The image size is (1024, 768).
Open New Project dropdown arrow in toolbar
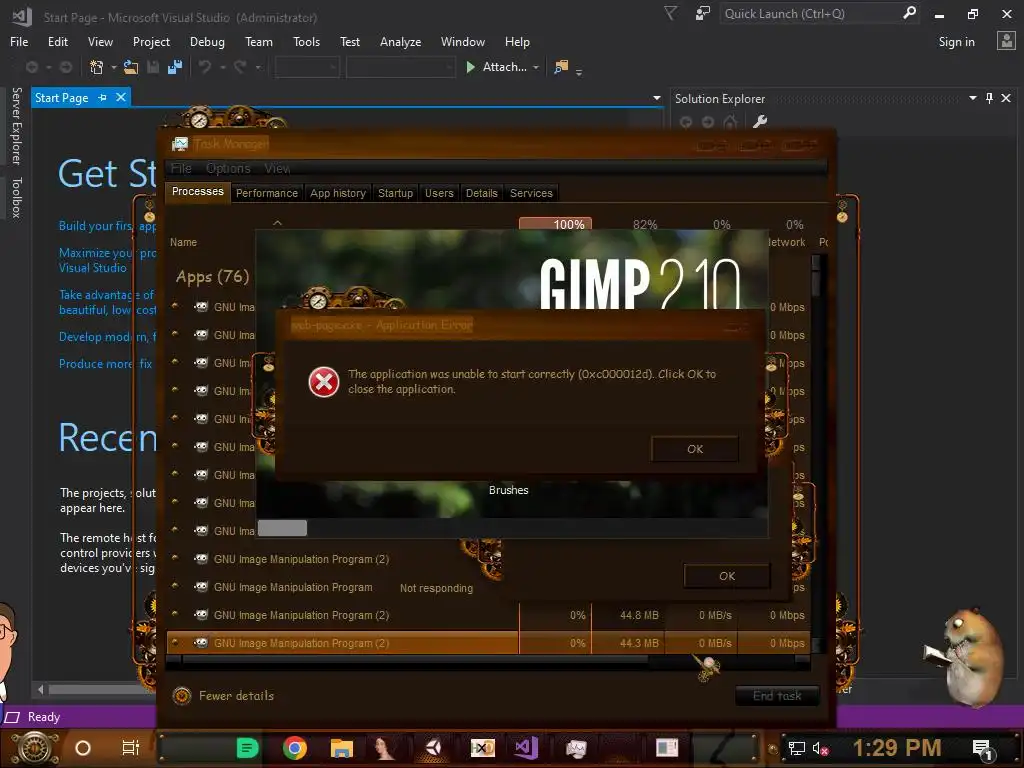click(x=114, y=67)
